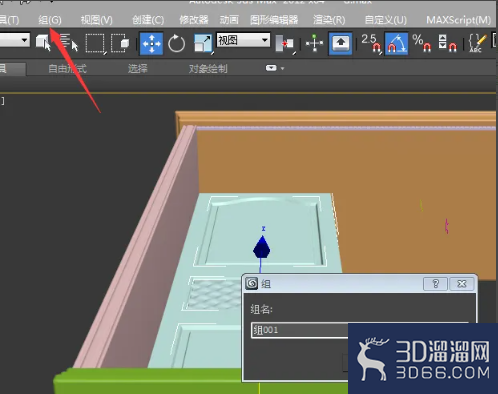
Task: Toggle the Spinner Snap button
Action: 447,43
